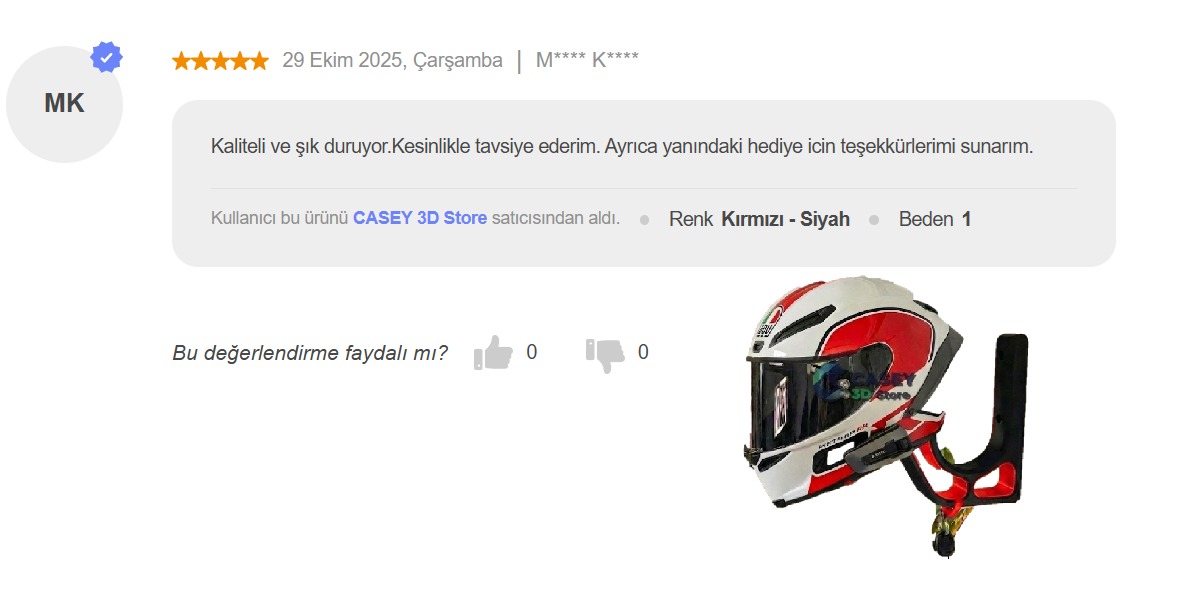Click the Renk Kırmızı - Siyah label

click(759, 219)
